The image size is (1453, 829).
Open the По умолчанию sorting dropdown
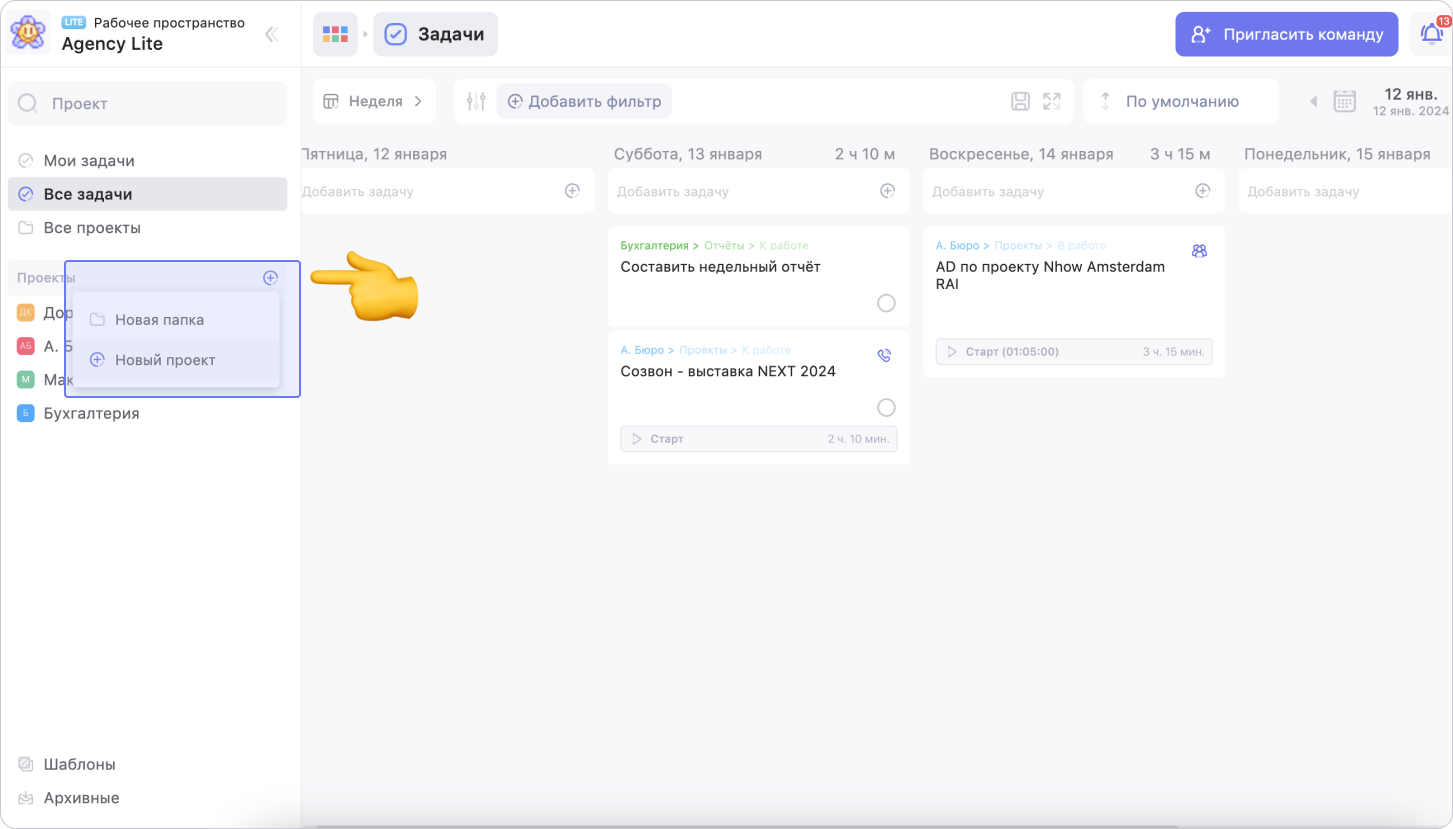coord(1181,101)
